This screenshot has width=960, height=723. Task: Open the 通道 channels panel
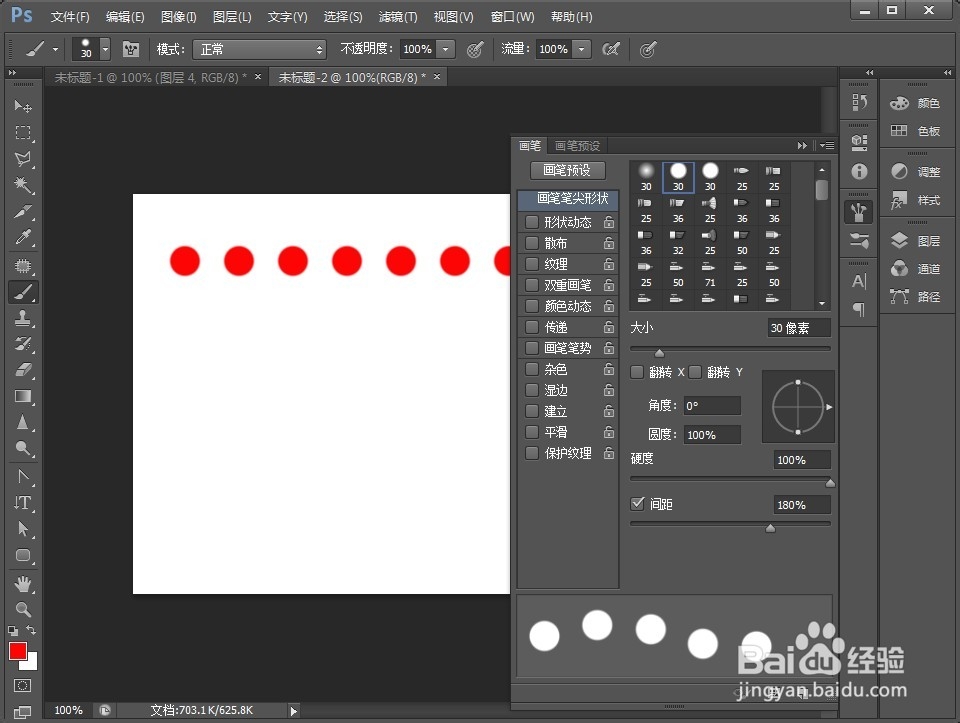click(x=917, y=269)
